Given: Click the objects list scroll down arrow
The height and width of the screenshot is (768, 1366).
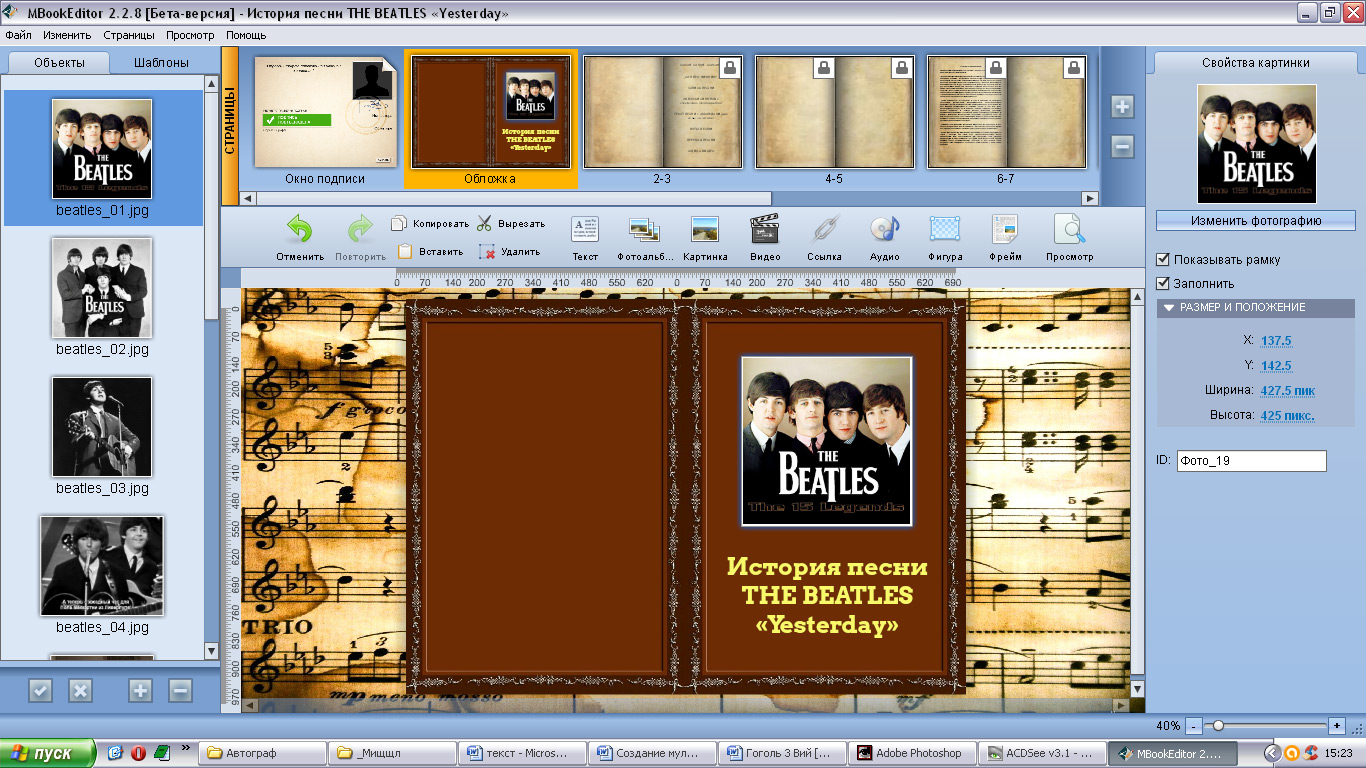Looking at the screenshot, I should coord(211,650).
